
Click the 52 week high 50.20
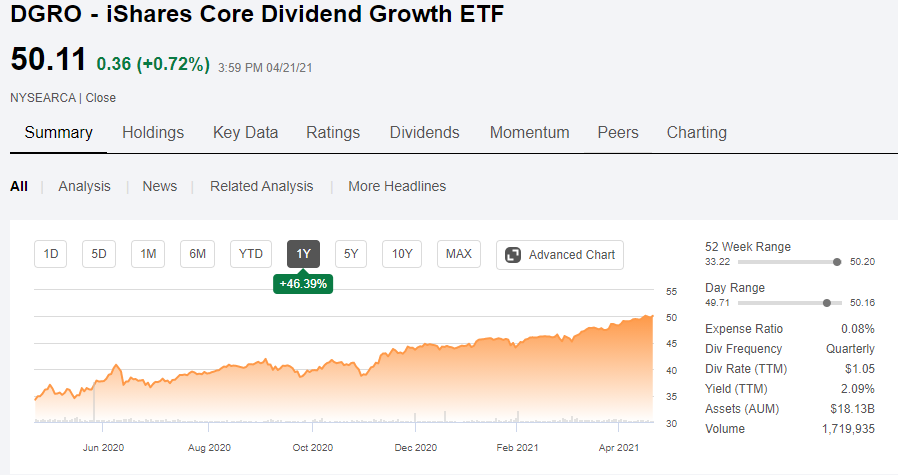(x=862, y=262)
